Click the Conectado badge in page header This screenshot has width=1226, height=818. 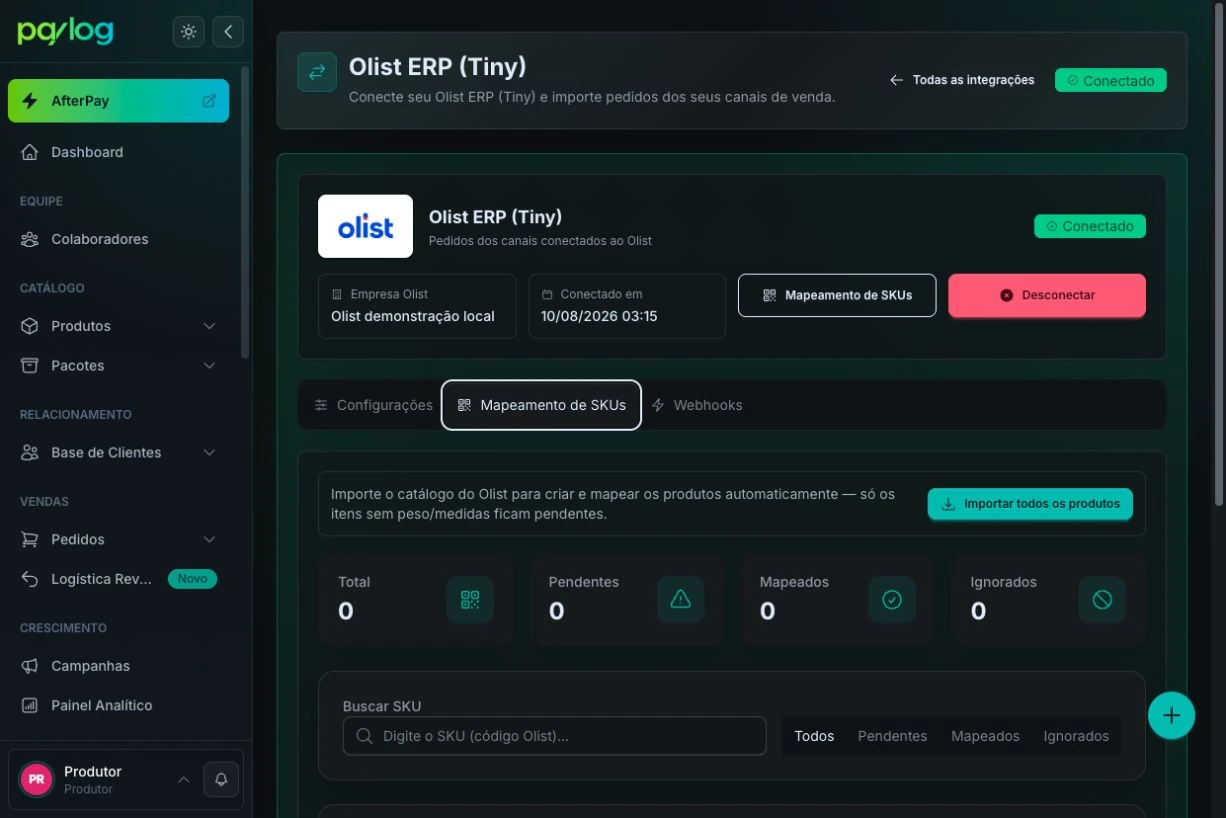[1110, 81]
